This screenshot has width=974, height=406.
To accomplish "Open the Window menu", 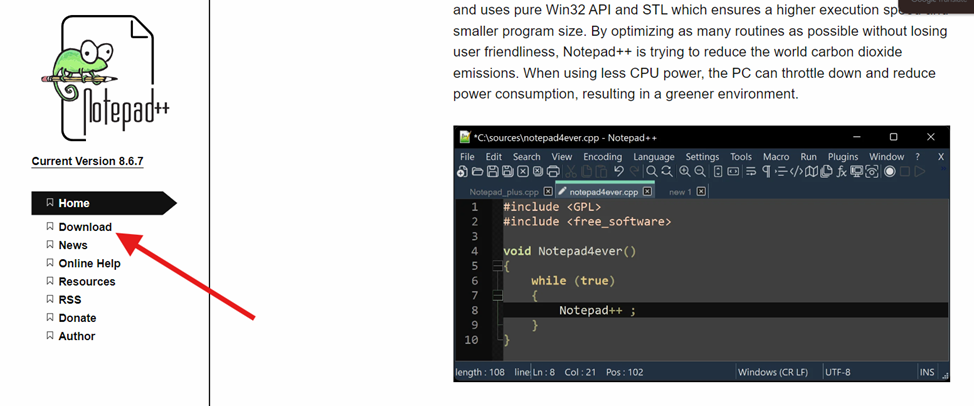I will pos(886,156).
